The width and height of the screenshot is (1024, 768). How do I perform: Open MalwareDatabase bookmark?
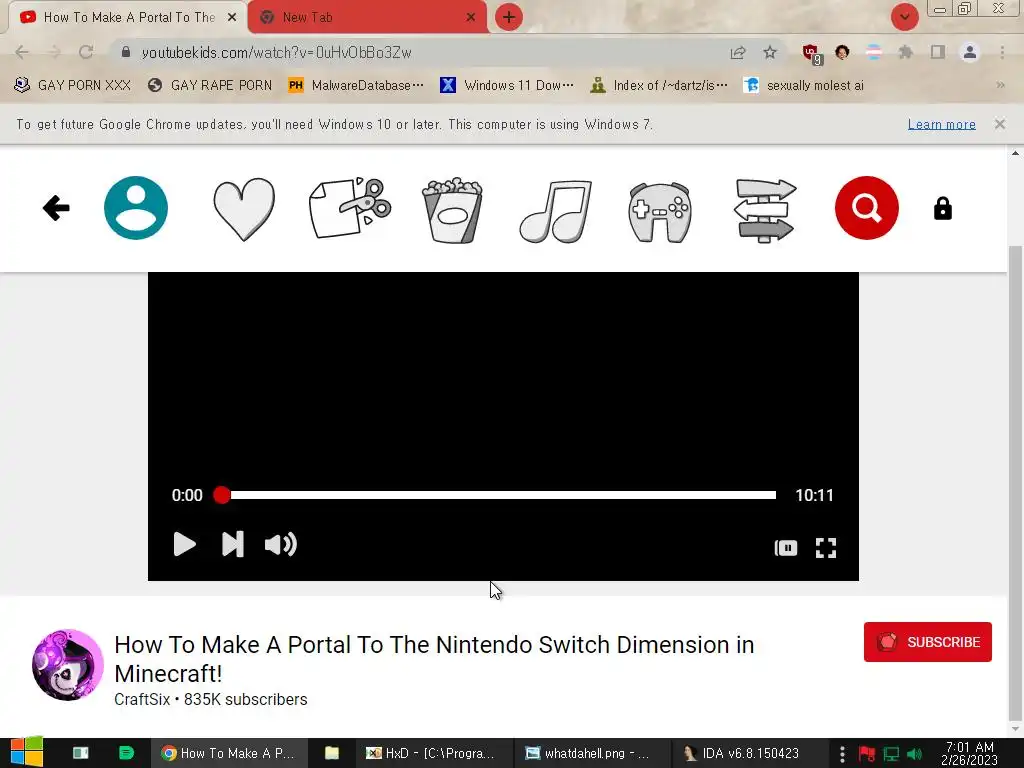tap(356, 86)
